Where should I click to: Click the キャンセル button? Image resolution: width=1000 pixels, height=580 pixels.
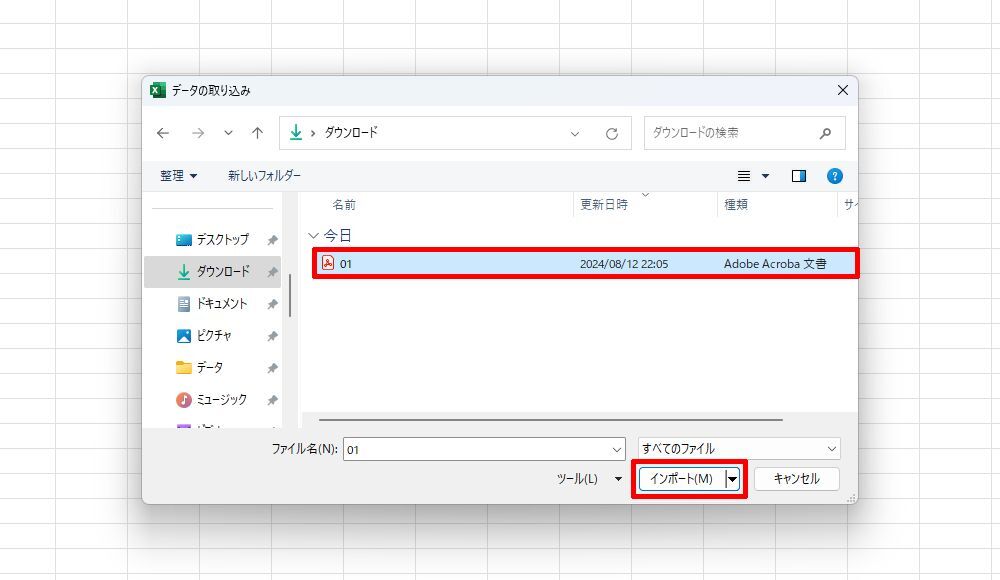coord(796,479)
